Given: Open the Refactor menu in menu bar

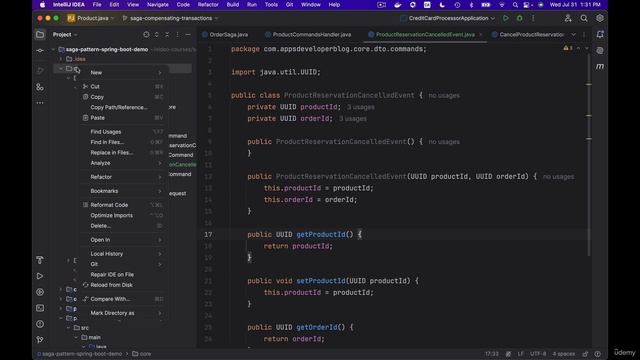Looking at the screenshot, I should [x=208, y=5].
